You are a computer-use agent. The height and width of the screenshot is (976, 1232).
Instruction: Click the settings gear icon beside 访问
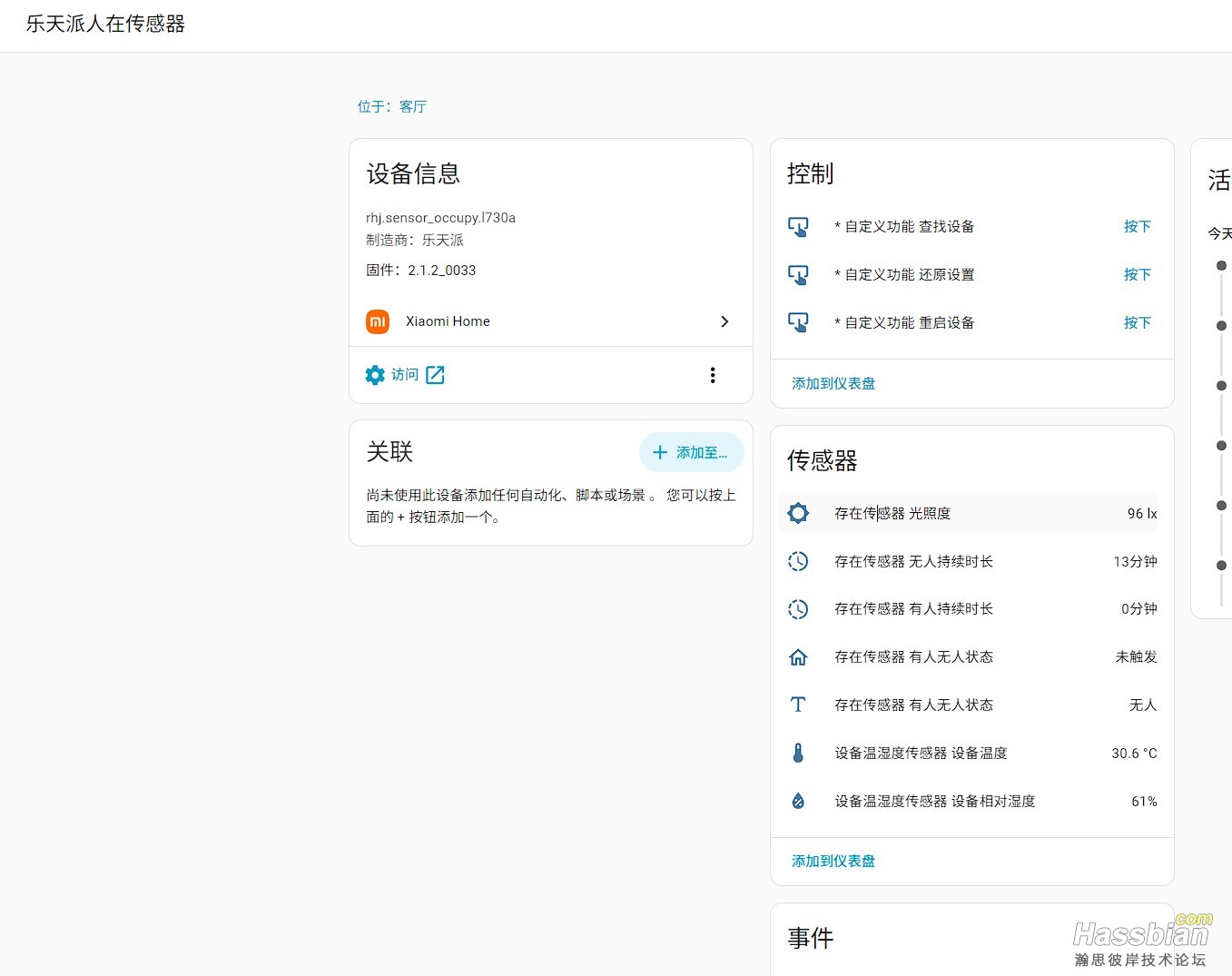[x=375, y=375]
